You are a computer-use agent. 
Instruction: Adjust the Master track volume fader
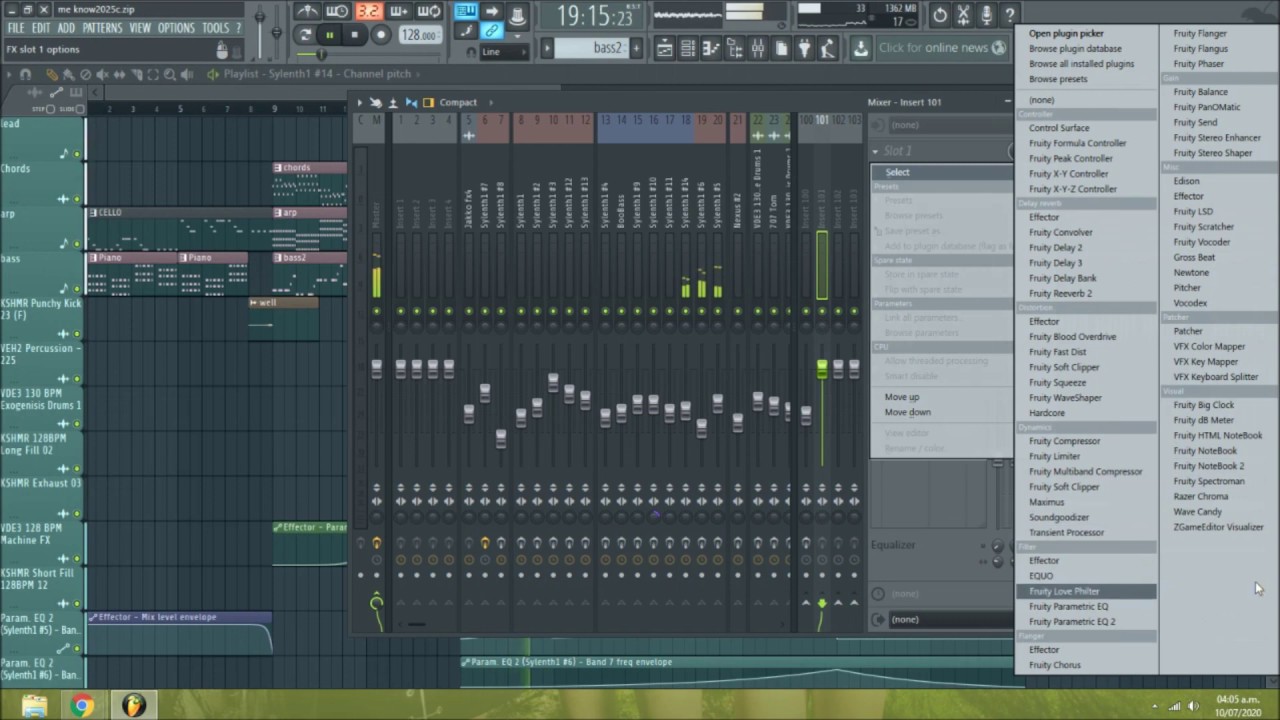376,368
